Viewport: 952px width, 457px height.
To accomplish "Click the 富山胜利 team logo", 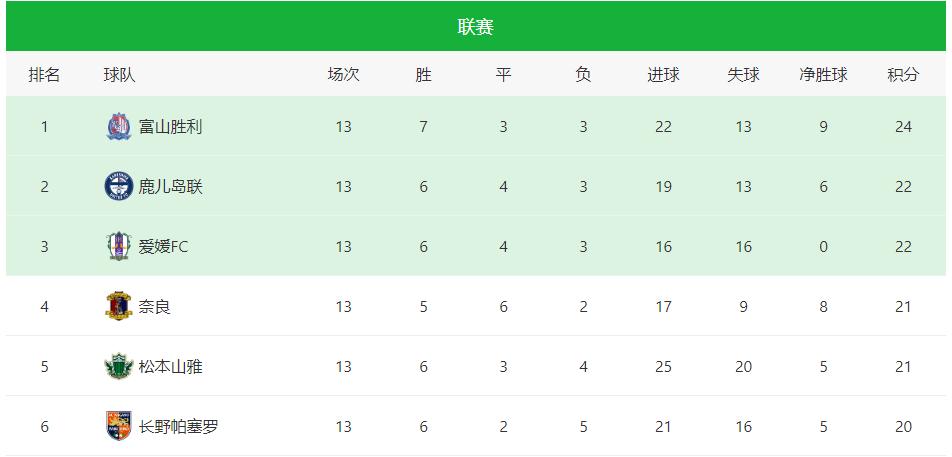I will click(119, 127).
